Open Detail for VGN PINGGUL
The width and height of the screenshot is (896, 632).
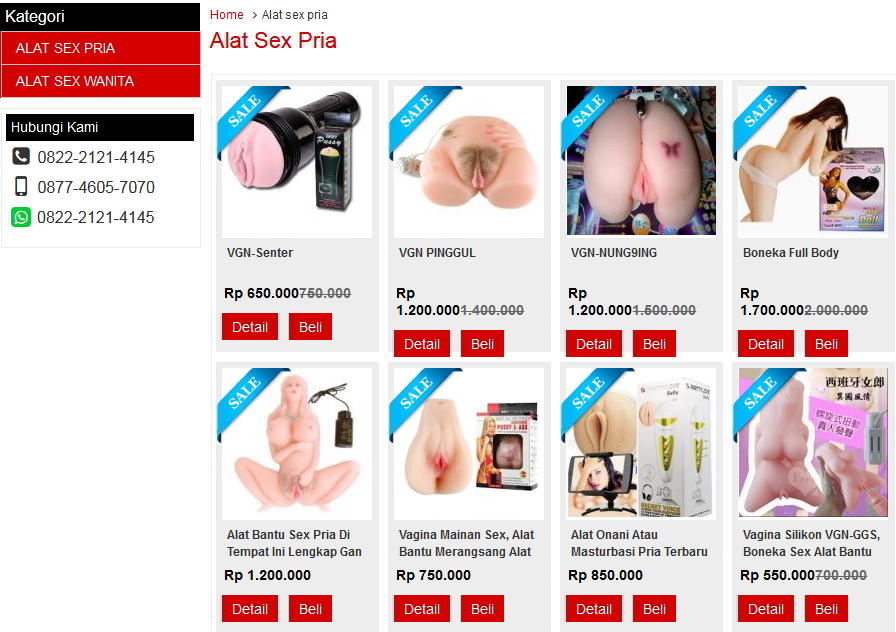pos(422,344)
